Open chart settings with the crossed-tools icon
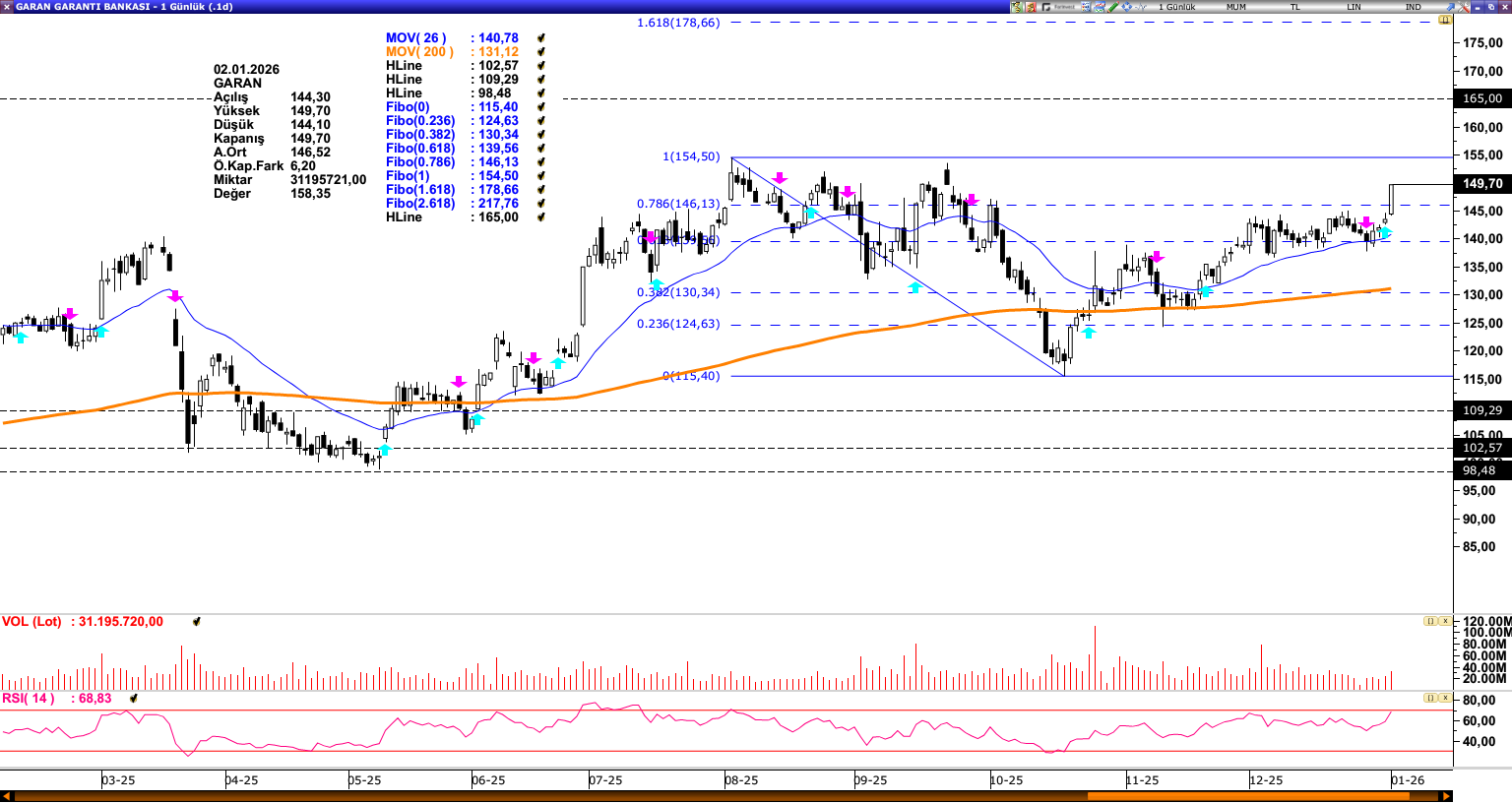1512x803 pixels. click(x=1463, y=7)
